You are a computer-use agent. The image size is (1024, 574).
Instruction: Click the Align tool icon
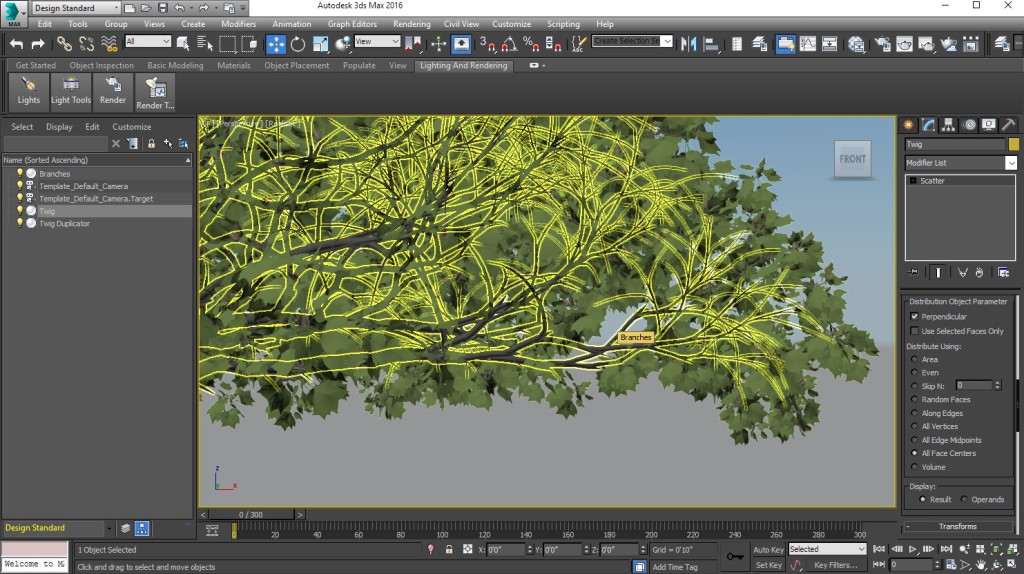[711, 44]
